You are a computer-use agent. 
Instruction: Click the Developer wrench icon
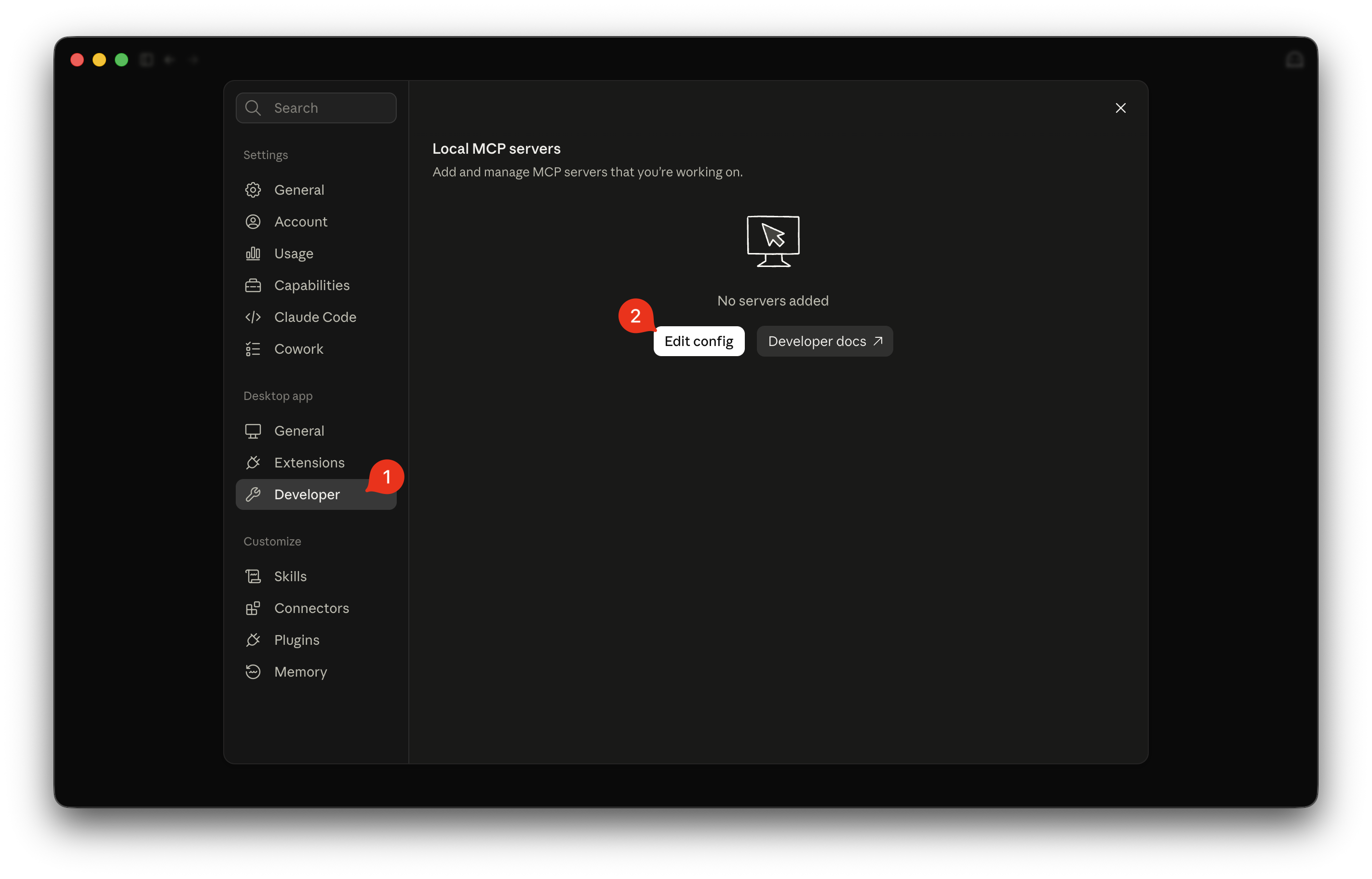click(x=253, y=494)
